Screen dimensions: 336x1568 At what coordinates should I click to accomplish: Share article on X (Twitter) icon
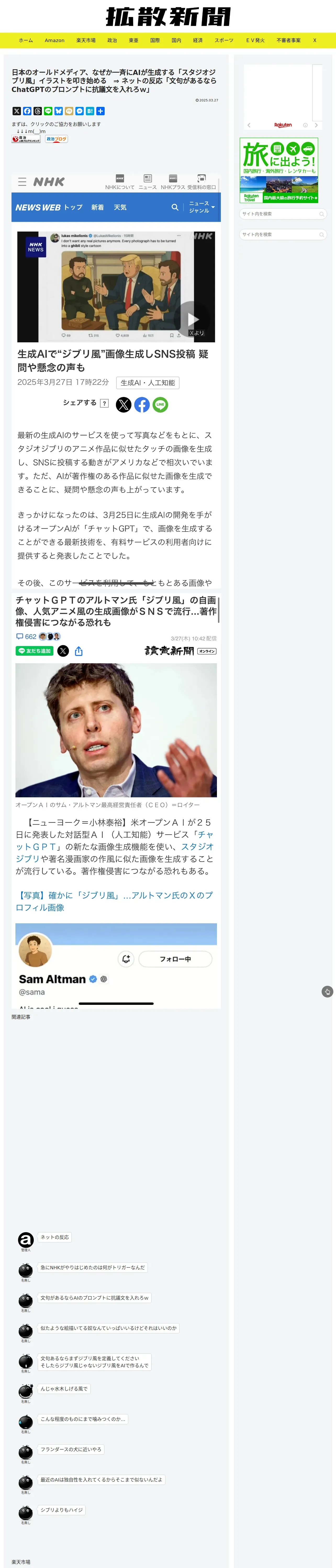pos(16,111)
